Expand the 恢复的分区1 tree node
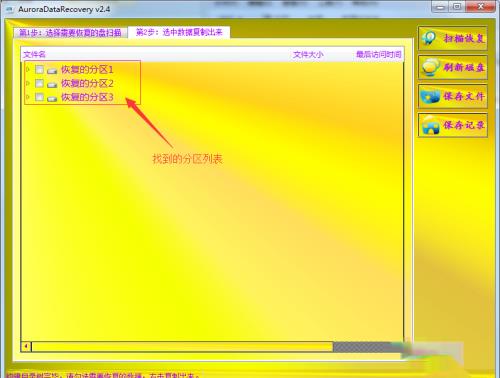The height and width of the screenshot is (378, 500). coord(28,69)
